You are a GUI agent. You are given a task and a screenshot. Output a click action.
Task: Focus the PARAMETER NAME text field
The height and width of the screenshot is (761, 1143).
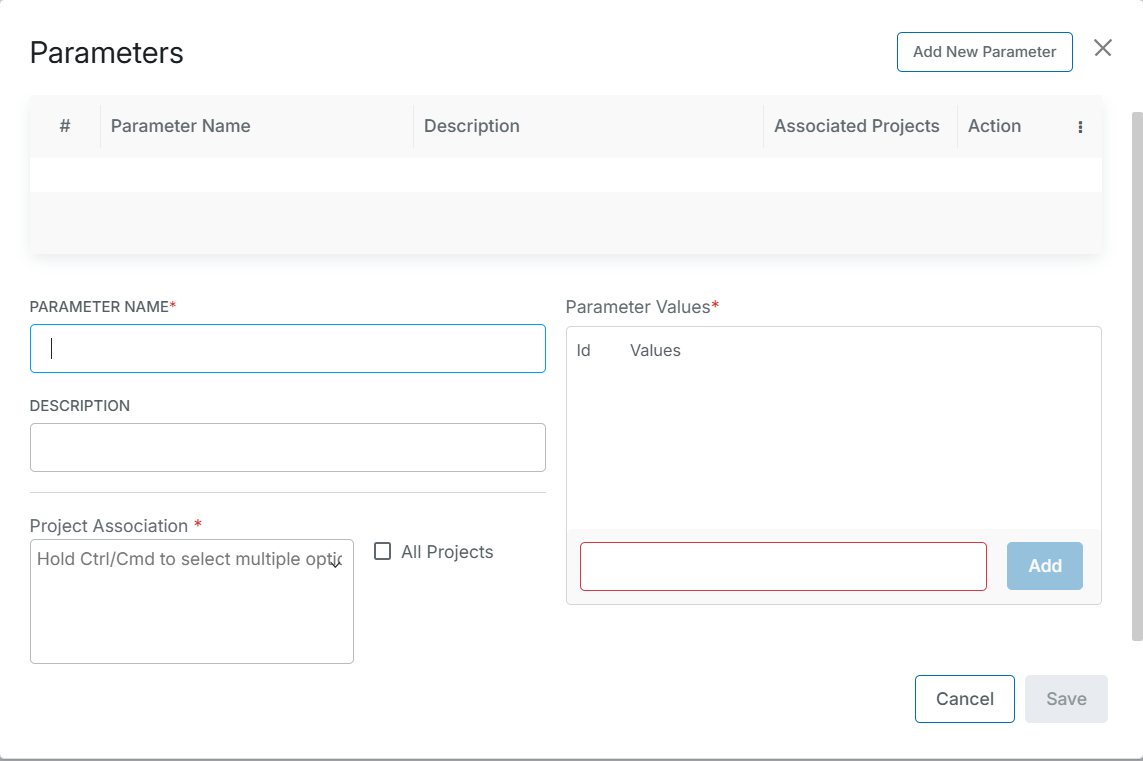click(288, 349)
